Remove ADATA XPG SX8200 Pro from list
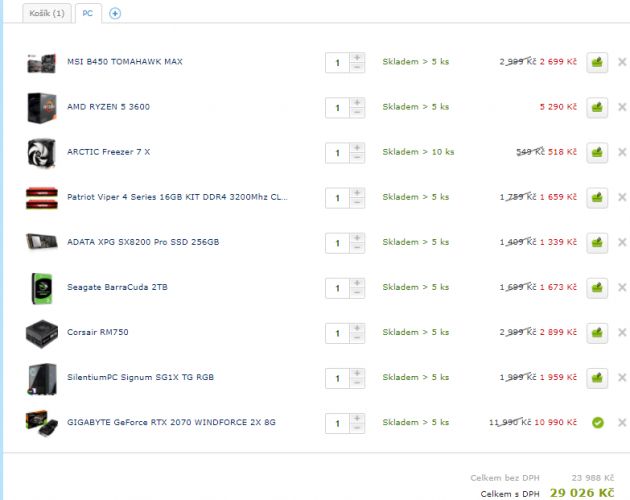This screenshot has width=630, height=500. click(622, 242)
